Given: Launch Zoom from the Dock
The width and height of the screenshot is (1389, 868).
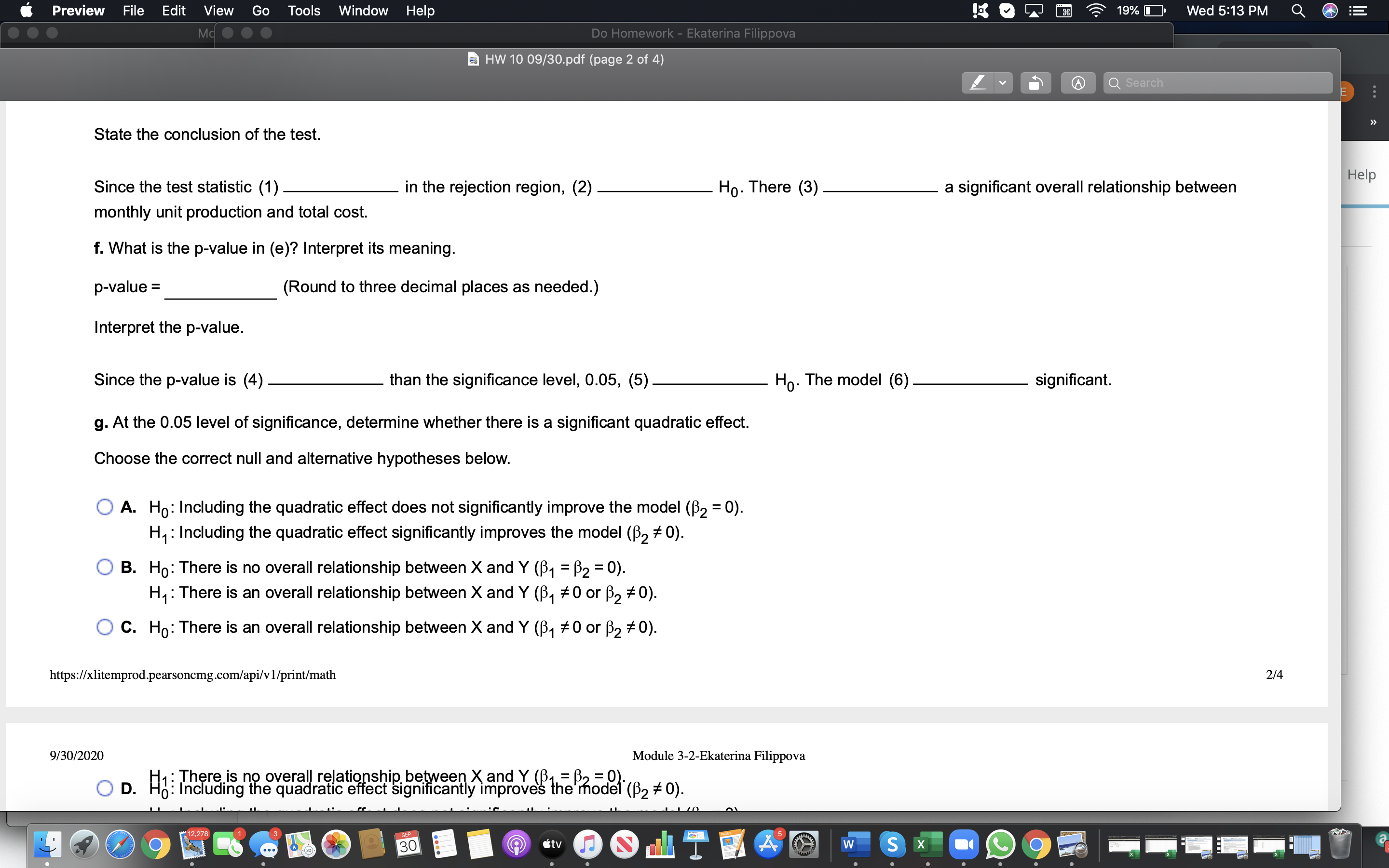Looking at the screenshot, I should [964, 844].
